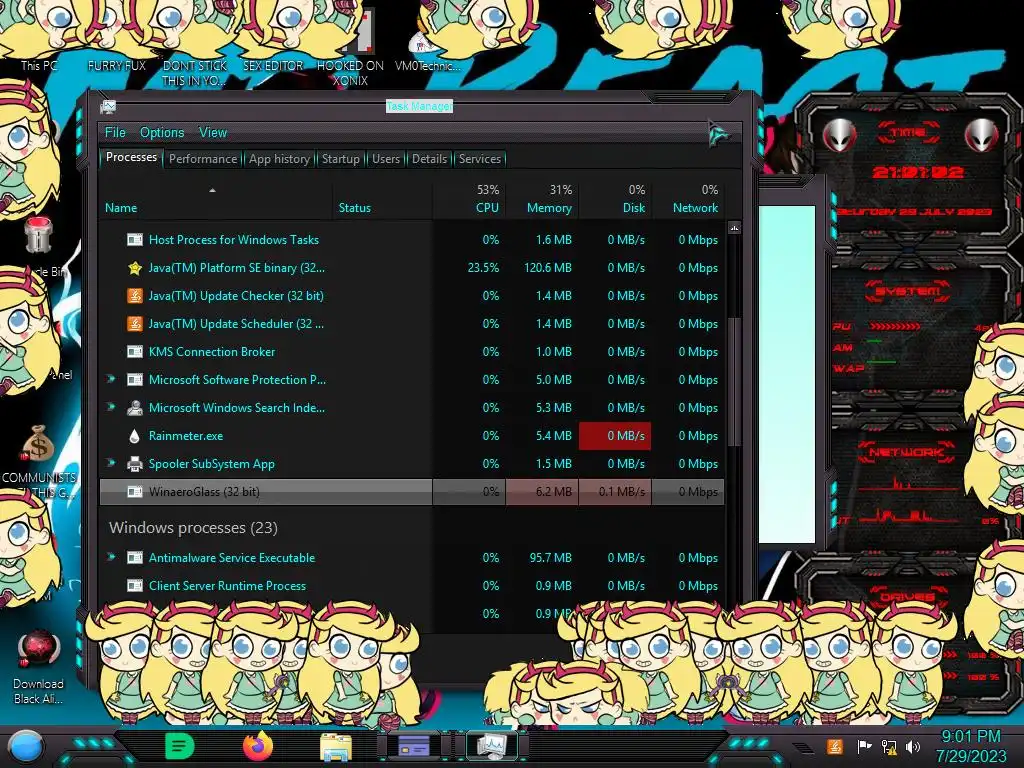The height and width of the screenshot is (768, 1024).
Task: Expand Microsoft Software Protection process
Action: click(x=111, y=379)
